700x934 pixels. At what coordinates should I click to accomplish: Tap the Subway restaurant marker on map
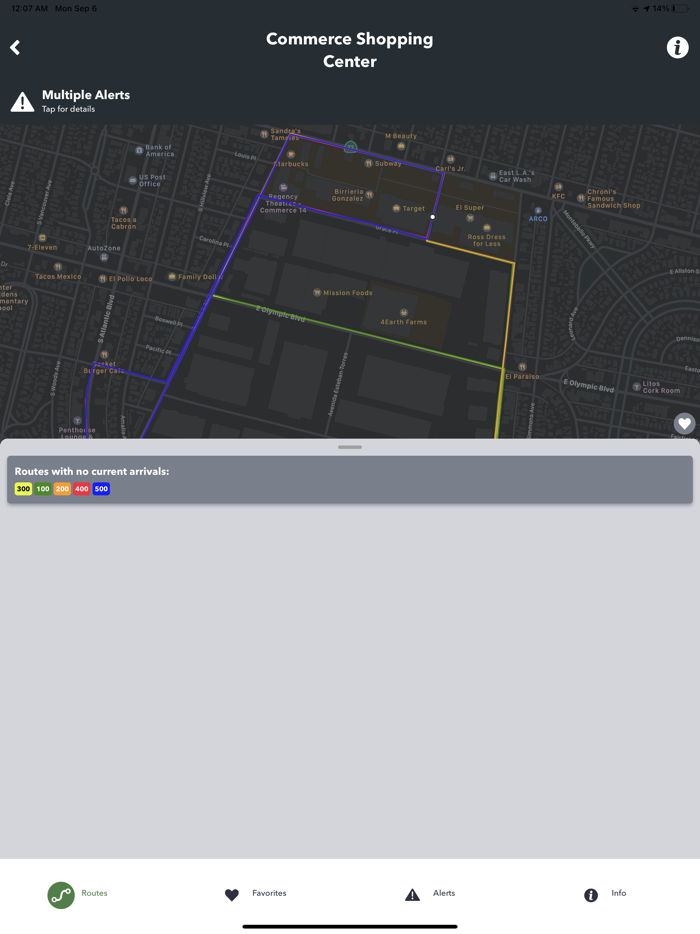tap(369, 163)
